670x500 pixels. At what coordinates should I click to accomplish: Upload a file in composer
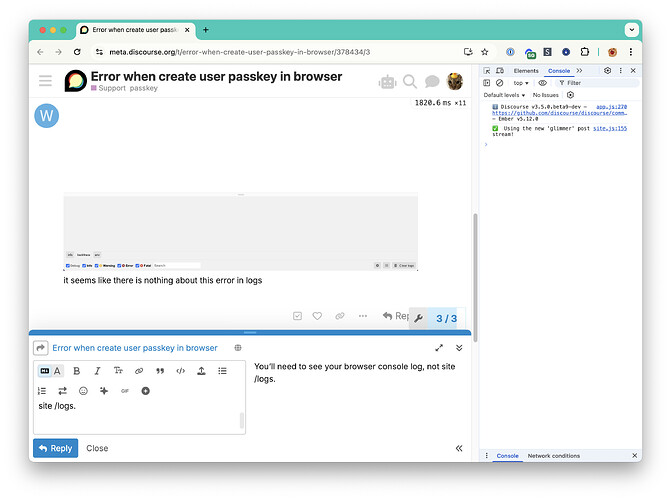pos(201,371)
